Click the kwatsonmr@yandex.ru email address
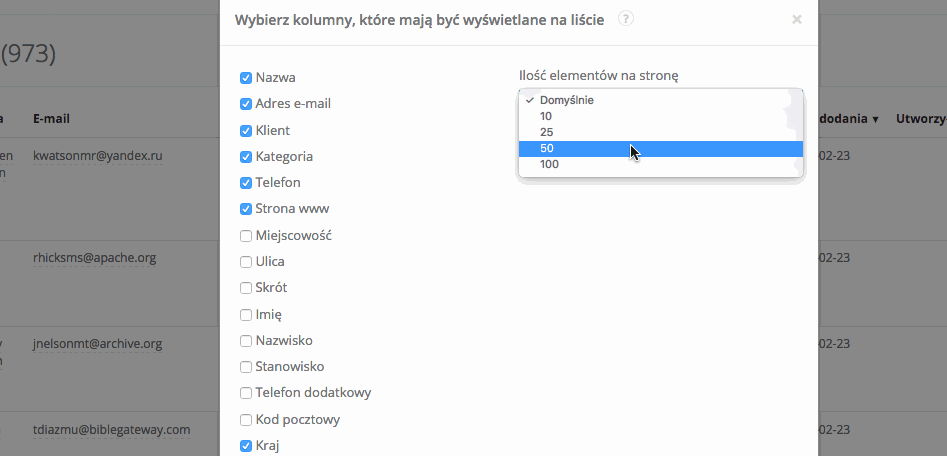 [x=97, y=156]
